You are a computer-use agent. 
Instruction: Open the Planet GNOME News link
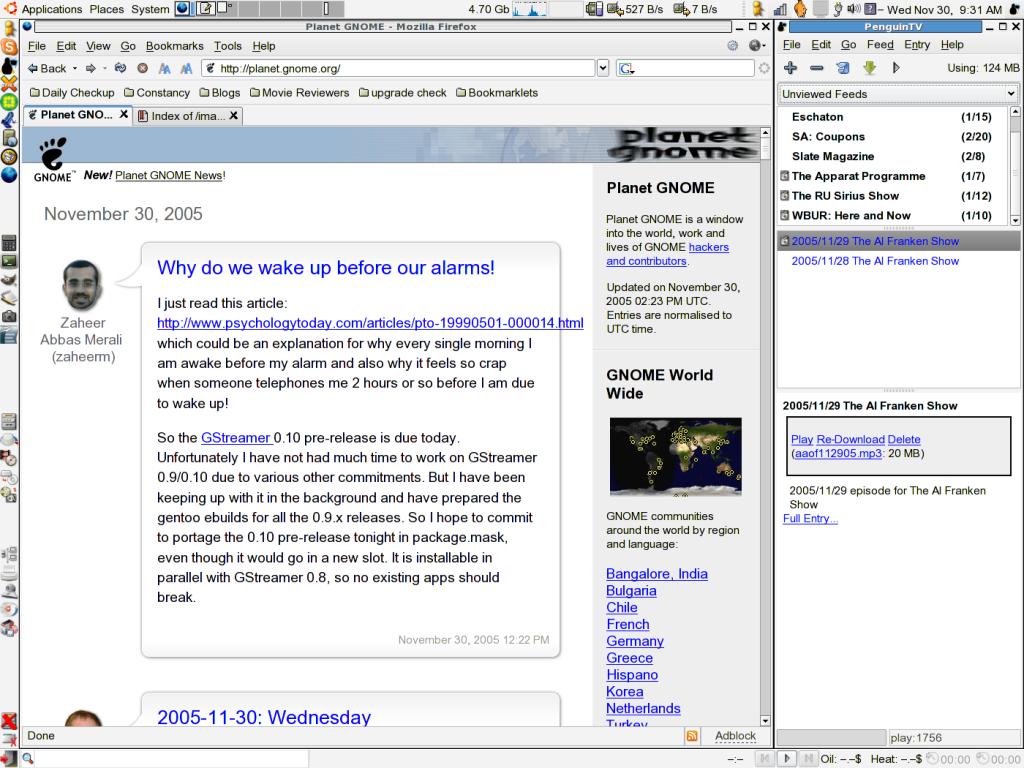click(168, 175)
